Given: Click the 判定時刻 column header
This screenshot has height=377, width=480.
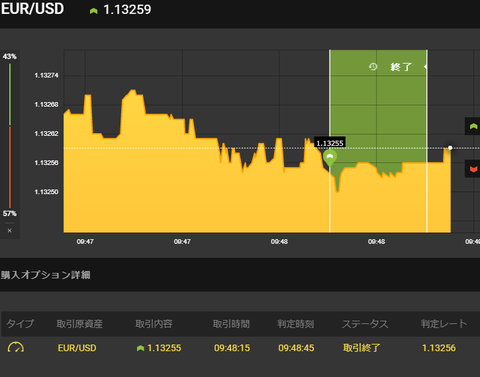Looking at the screenshot, I should 296,324.
